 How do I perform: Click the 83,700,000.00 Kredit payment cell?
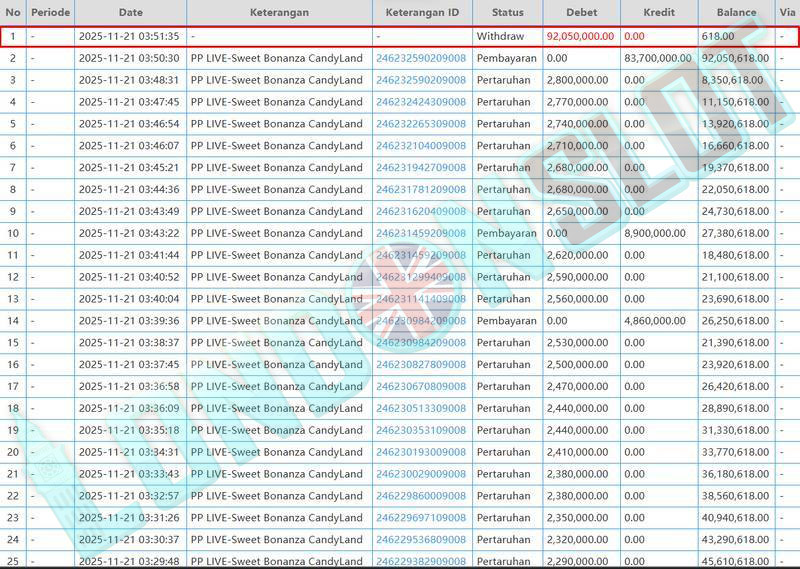[x=658, y=58]
